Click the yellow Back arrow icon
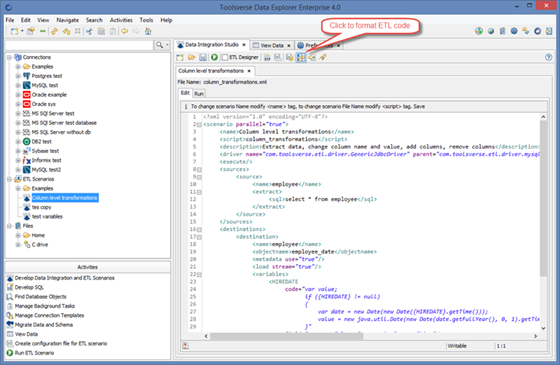The image size is (560, 365). point(124,31)
